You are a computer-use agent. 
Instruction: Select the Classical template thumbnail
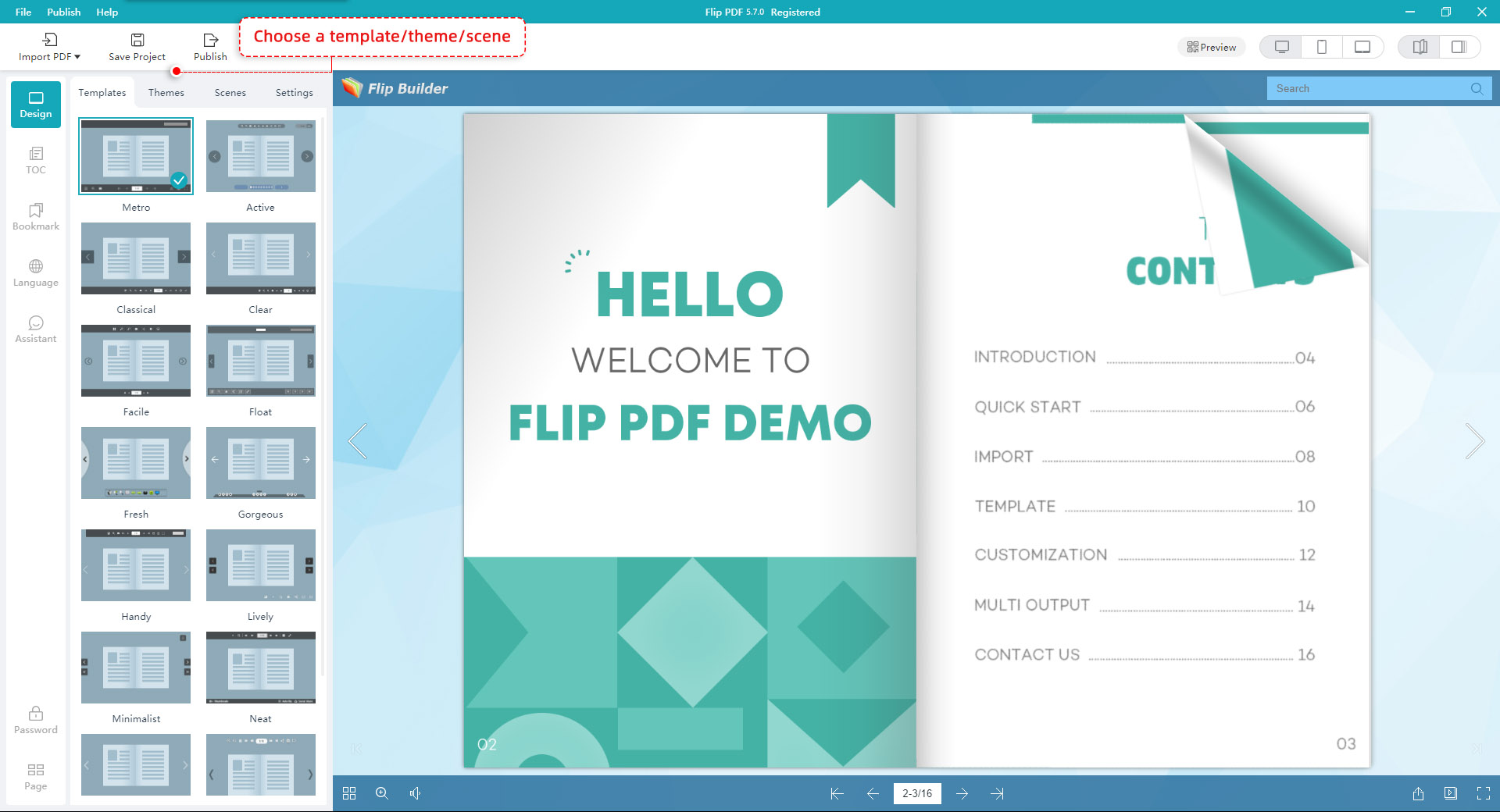tap(136, 258)
